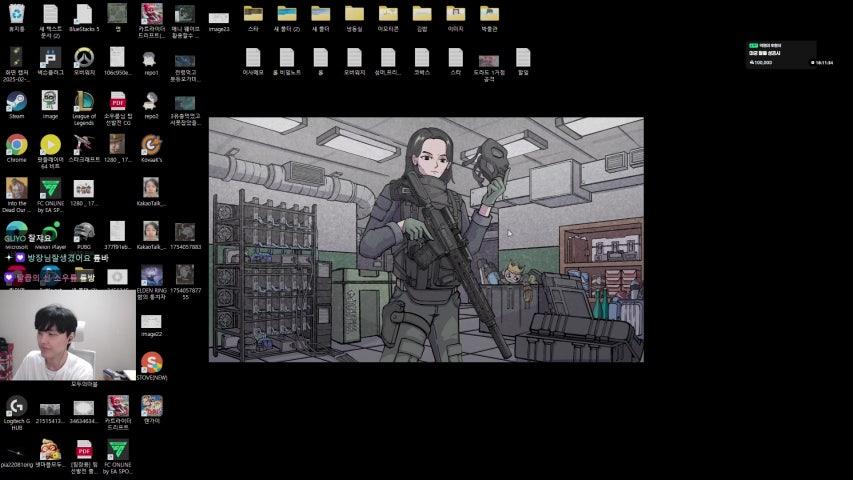Select the 21515413 image file
Viewport: 853px width, 480px height.
[51, 413]
